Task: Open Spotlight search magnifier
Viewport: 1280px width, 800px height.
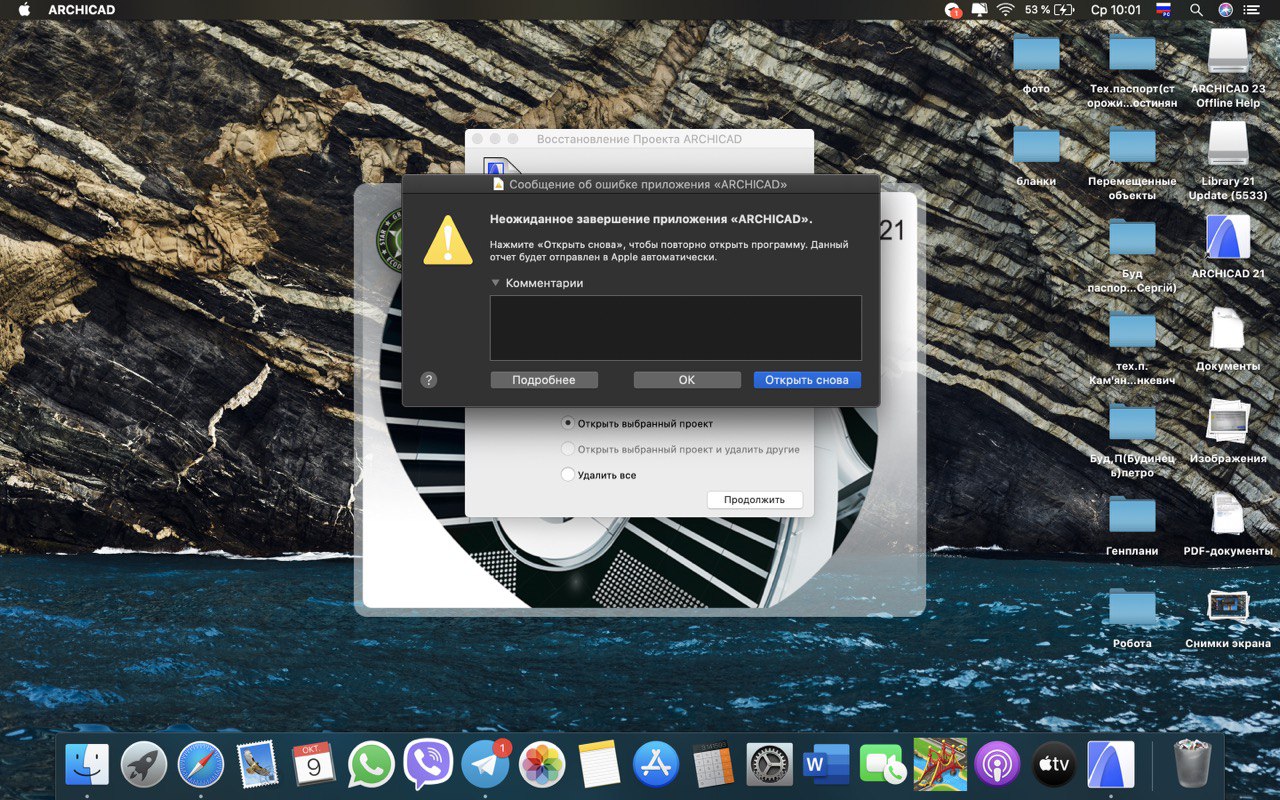Action: (x=1196, y=10)
